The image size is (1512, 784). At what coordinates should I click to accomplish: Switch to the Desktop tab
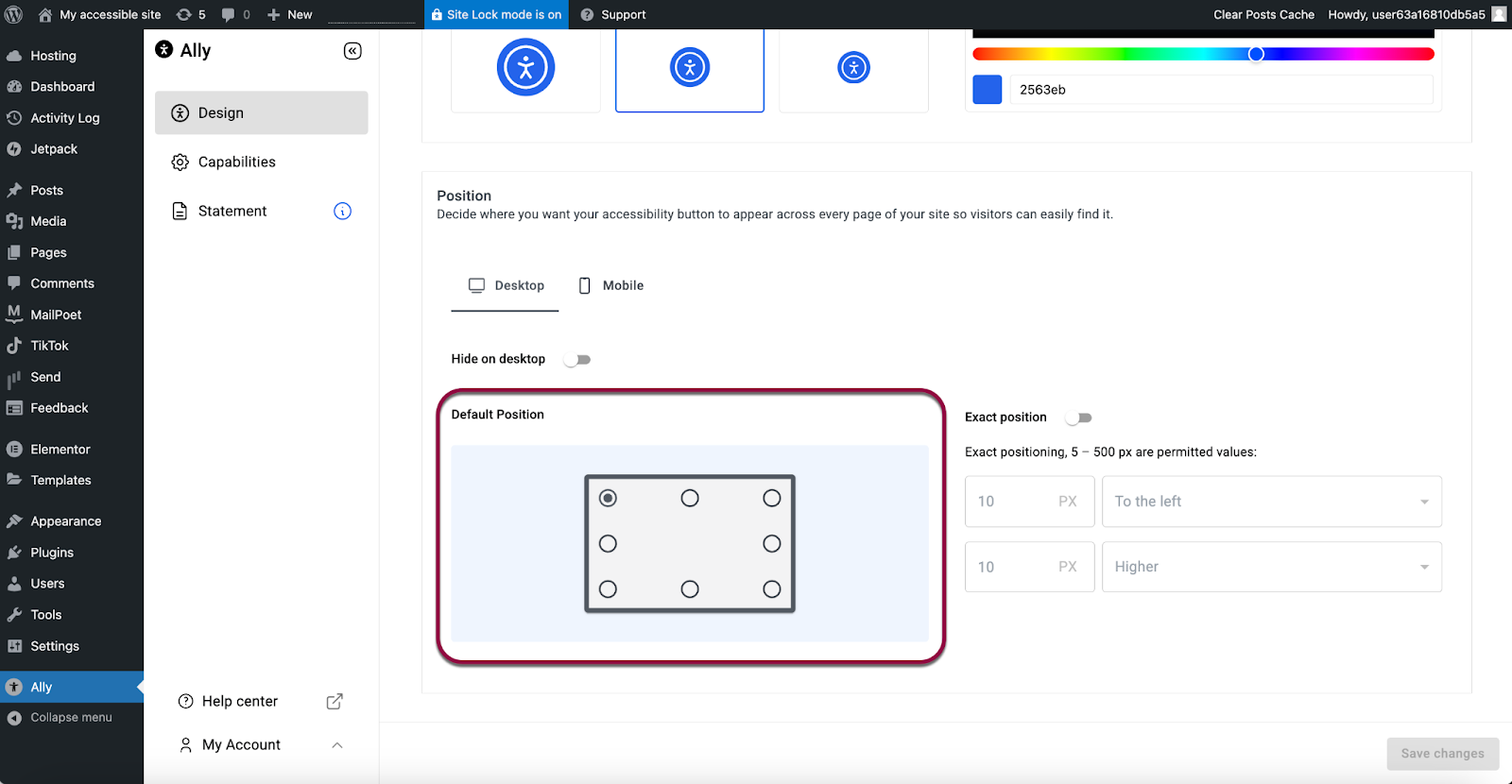coord(506,285)
